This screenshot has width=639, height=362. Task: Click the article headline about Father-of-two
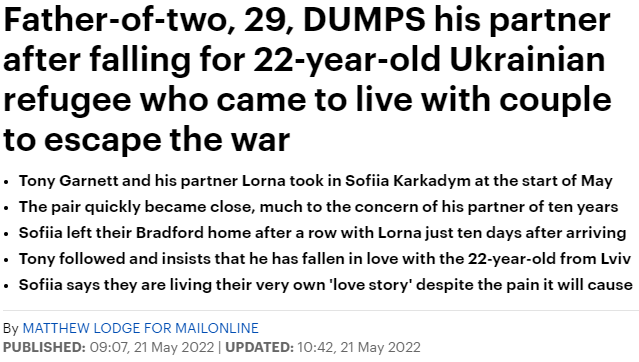pyautogui.click(x=307, y=80)
